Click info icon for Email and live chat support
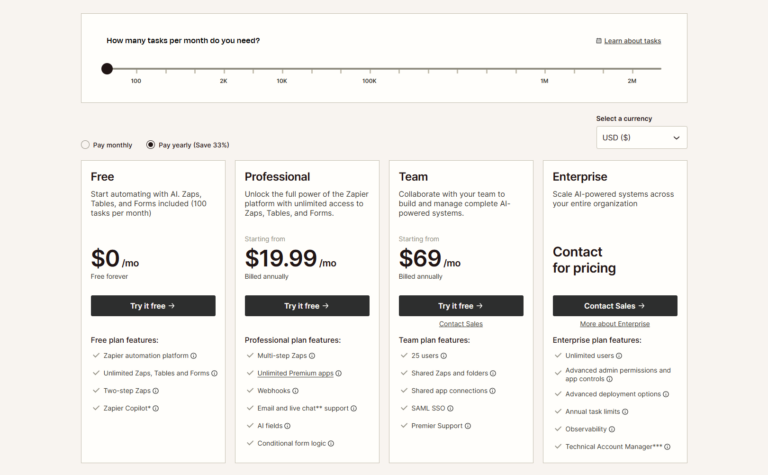This screenshot has width=768, height=475. [354, 408]
